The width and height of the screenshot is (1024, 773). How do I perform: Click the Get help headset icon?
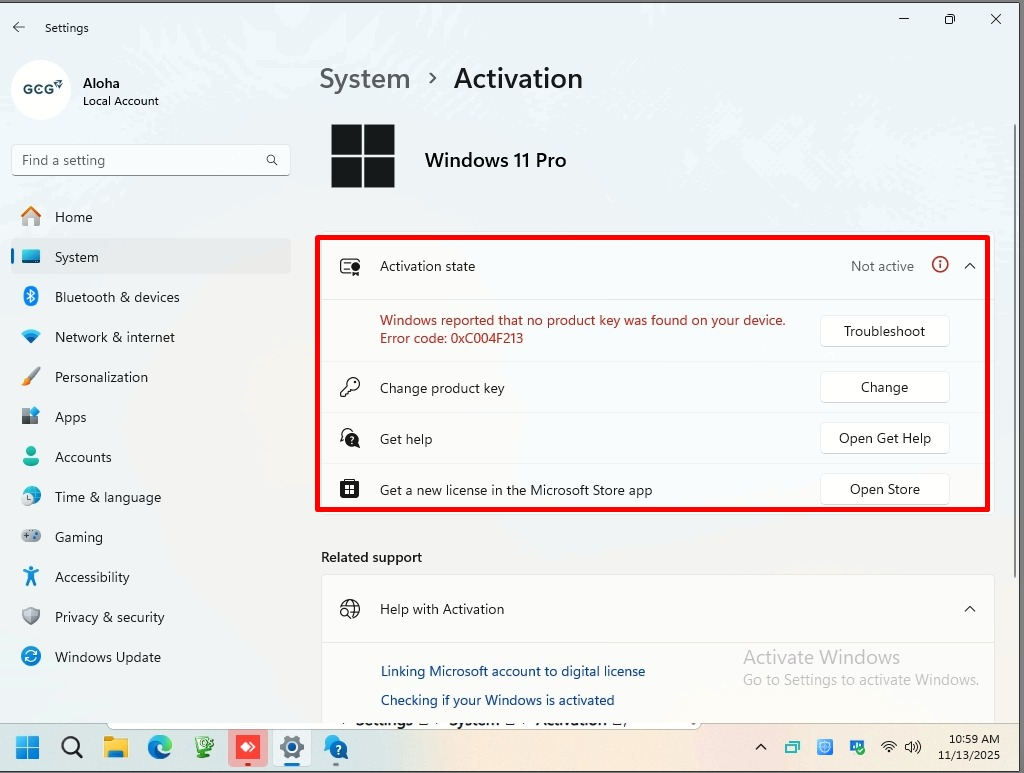click(x=349, y=438)
